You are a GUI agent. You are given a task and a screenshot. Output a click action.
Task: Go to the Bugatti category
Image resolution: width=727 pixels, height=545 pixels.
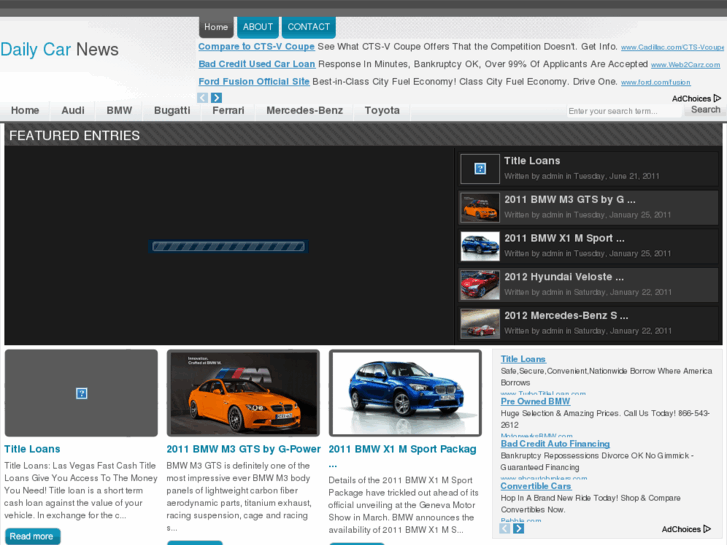(172, 111)
